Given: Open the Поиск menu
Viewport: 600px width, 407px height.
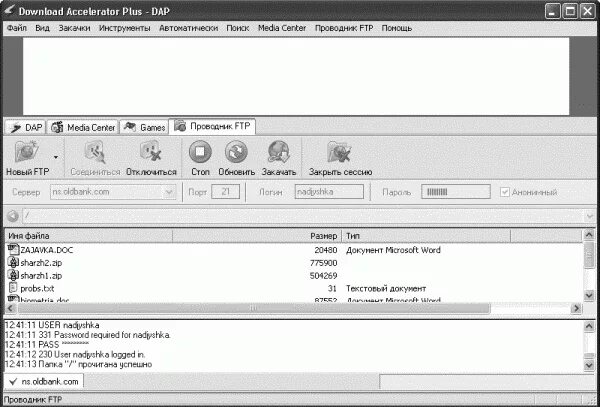Looking at the screenshot, I should pyautogui.click(x=238, y=28).
